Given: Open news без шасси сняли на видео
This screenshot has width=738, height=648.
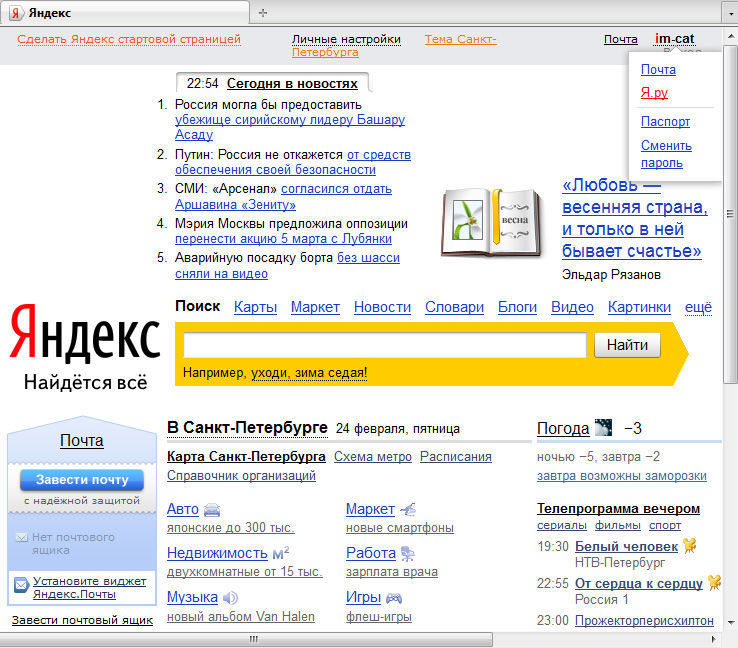Looking at the screenshot, I should [288, 265].
